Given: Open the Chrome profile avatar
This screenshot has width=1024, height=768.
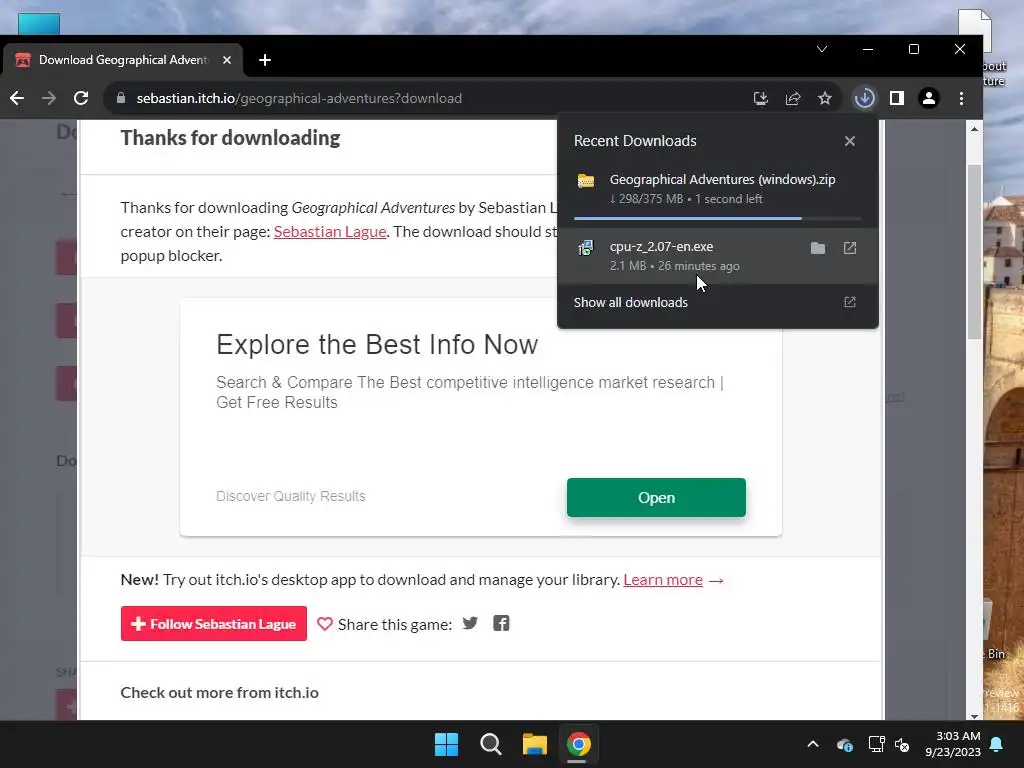Looking at the screenshot, I should [929, 99].
